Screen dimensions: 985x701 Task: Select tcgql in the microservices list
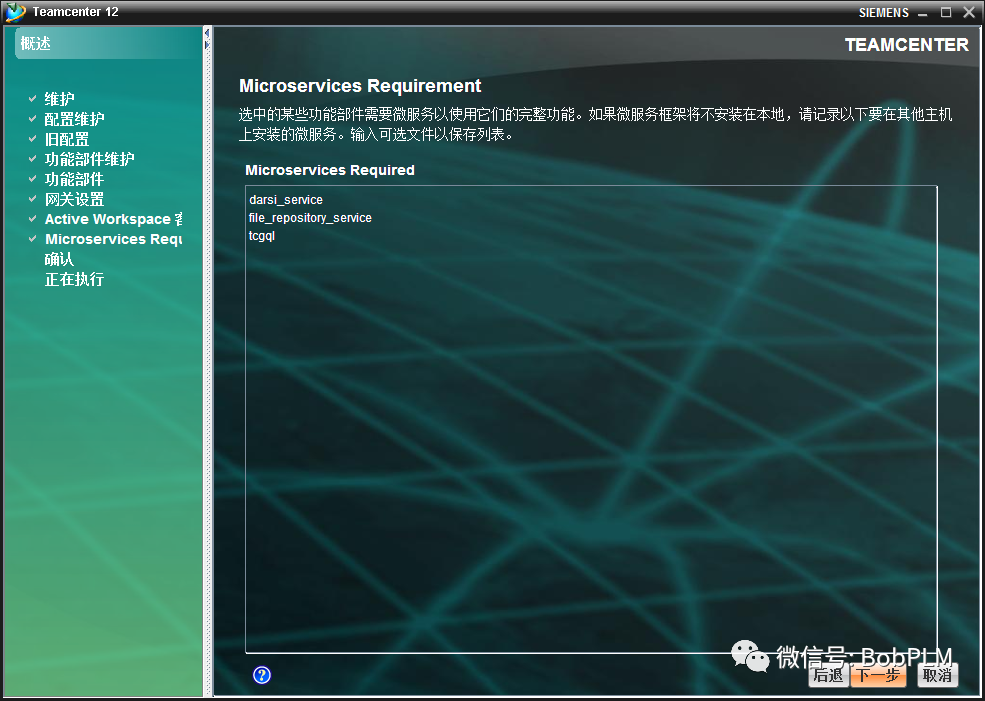[x=262, y=236]
